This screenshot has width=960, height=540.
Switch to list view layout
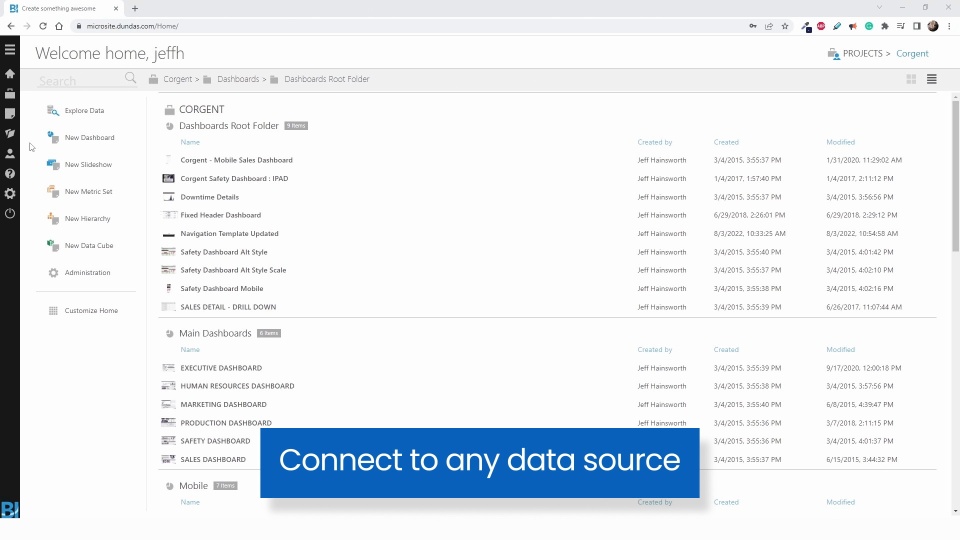pos(932,79)
